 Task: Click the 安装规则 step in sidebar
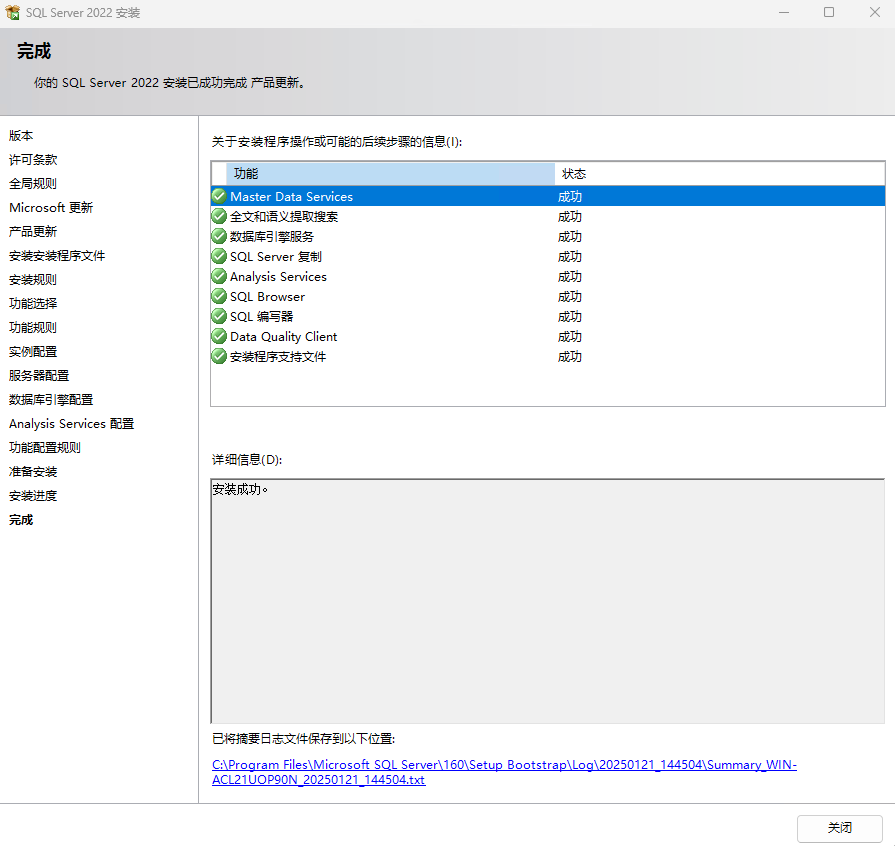(33, 279)
